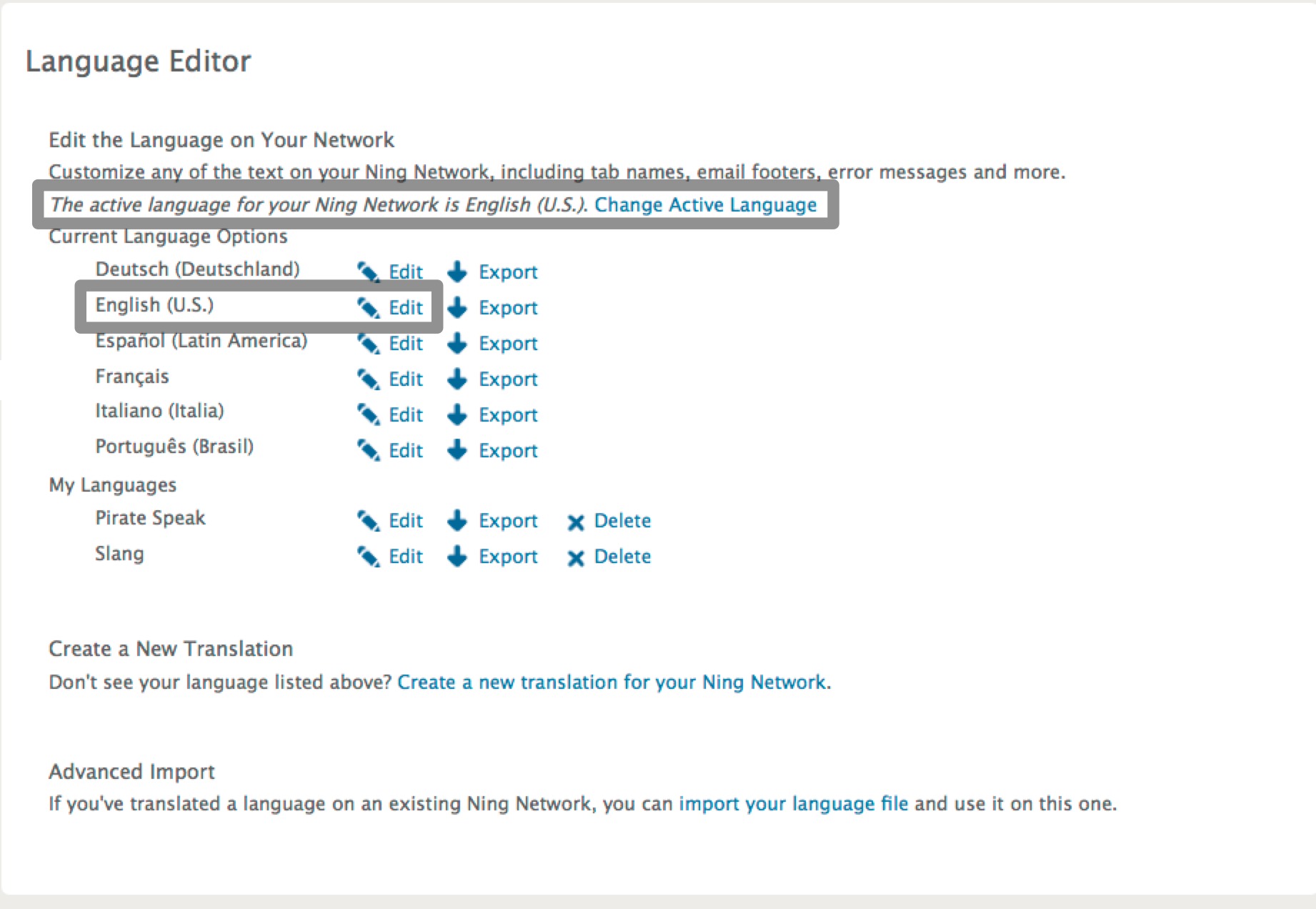Click the download arrow icon for Français
Viewport: 1316px width, 909px height.
point(457,379)
